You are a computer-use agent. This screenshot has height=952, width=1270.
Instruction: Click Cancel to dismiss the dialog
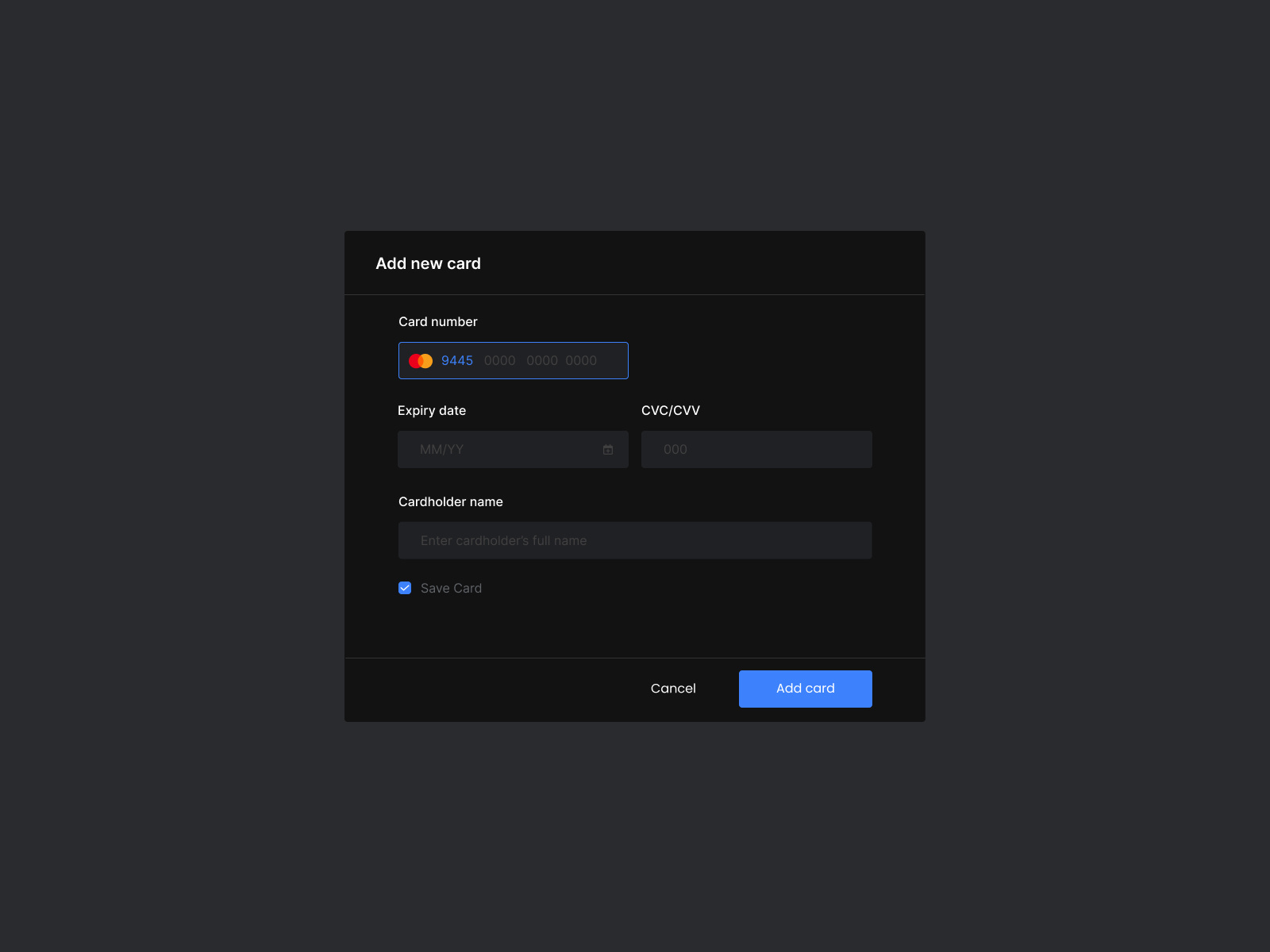[x=673, y=688]
